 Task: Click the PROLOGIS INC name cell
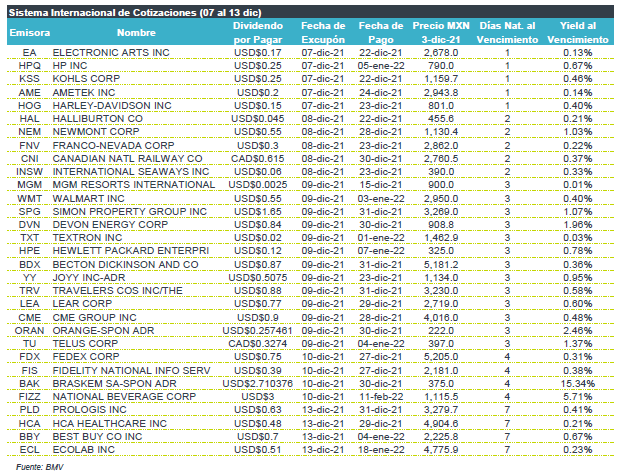tap(89, 410)
